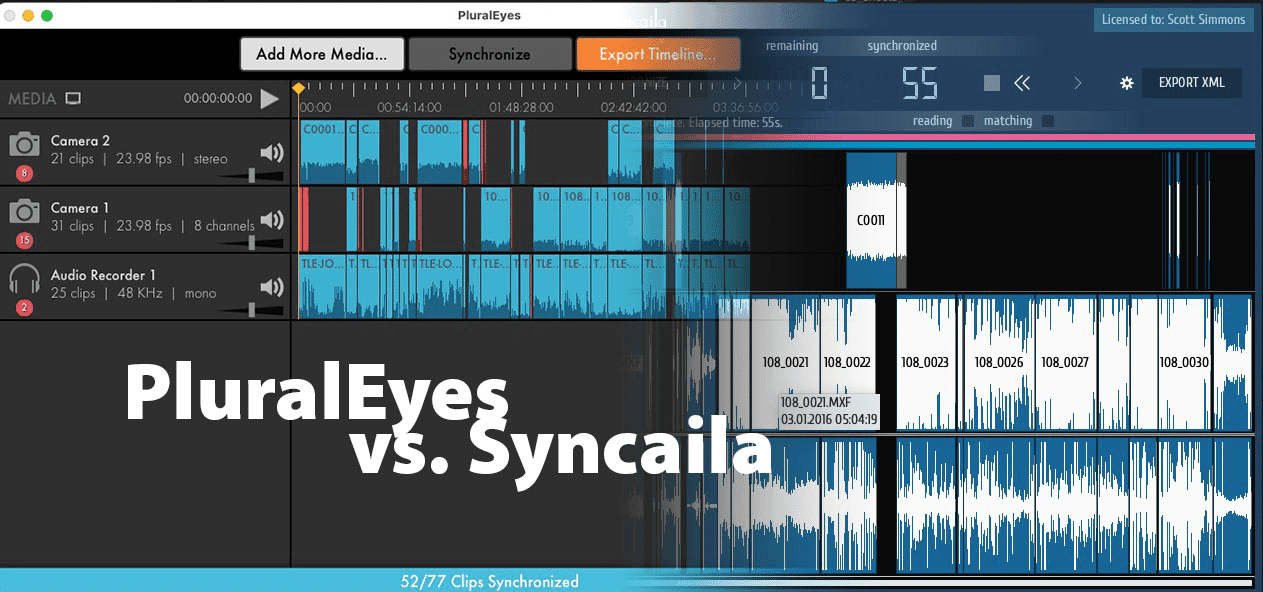Select the Camera 1 camera icon

pos(25,211)
